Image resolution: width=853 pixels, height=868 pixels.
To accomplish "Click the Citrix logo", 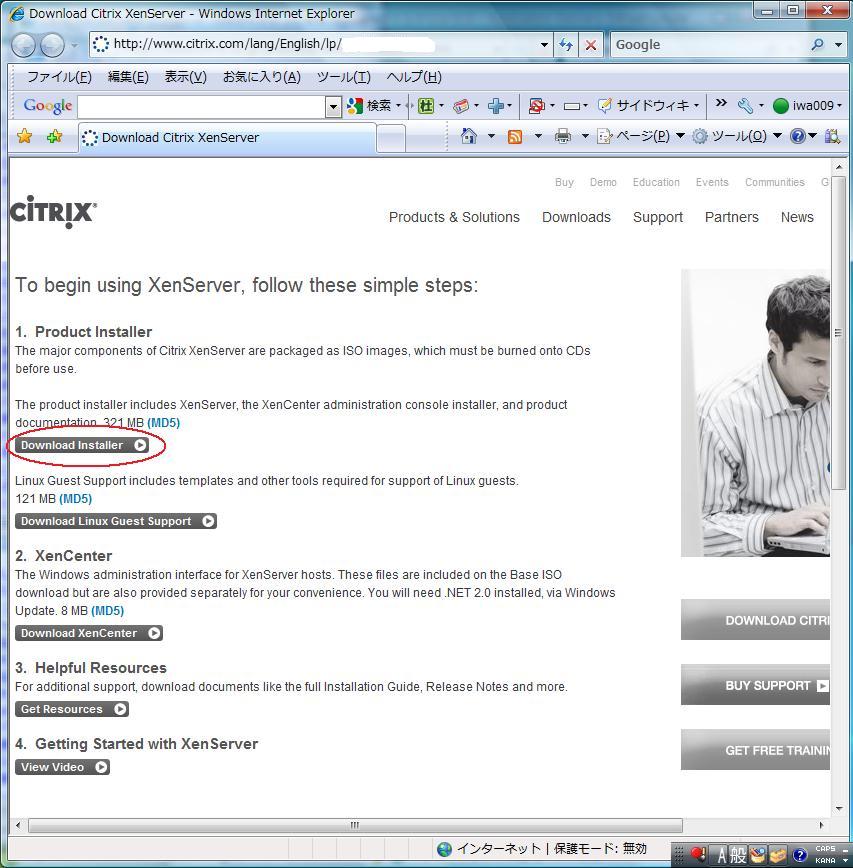I will tap(53, 212).
